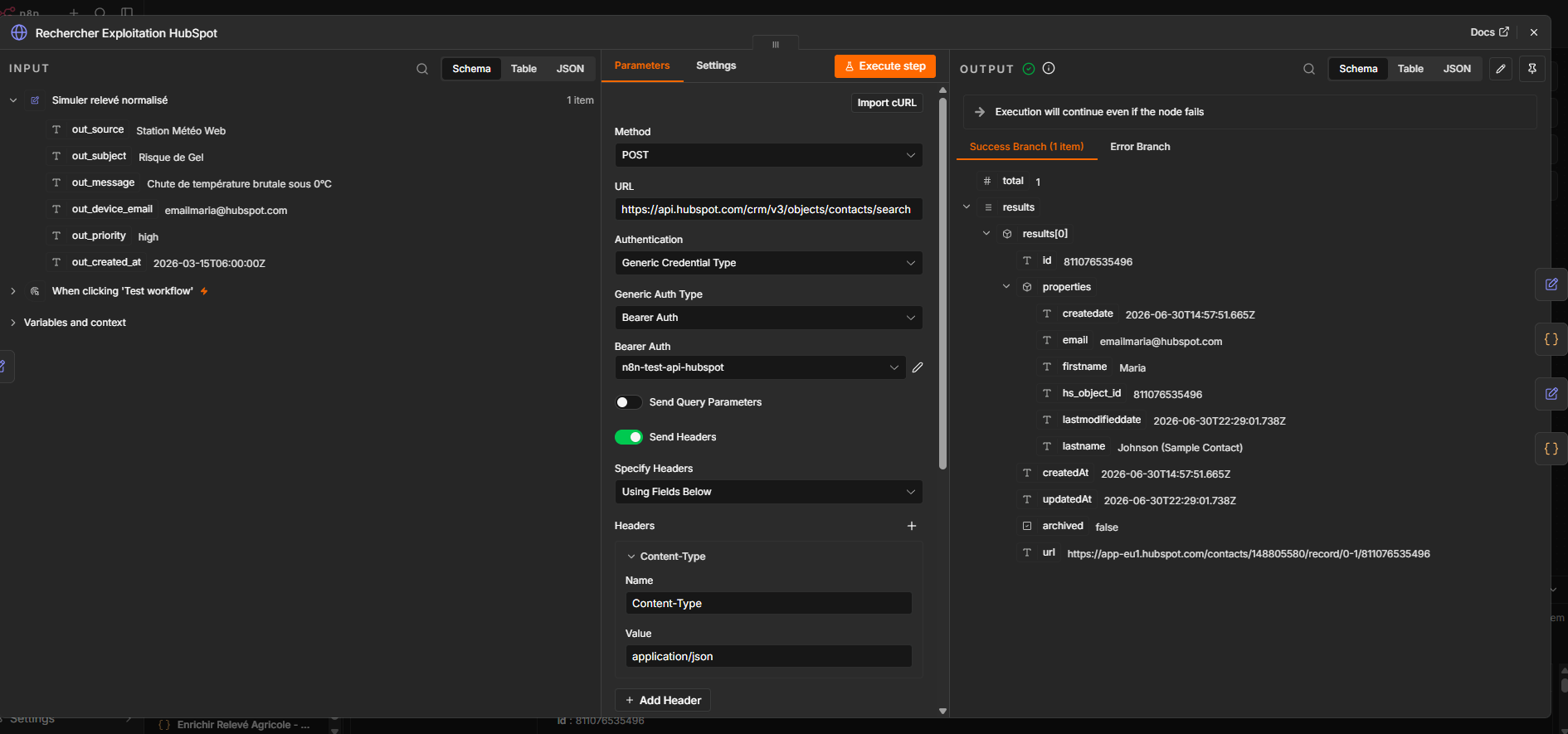Click the lower right sidebar edit icon

[x=1551, y=394]
